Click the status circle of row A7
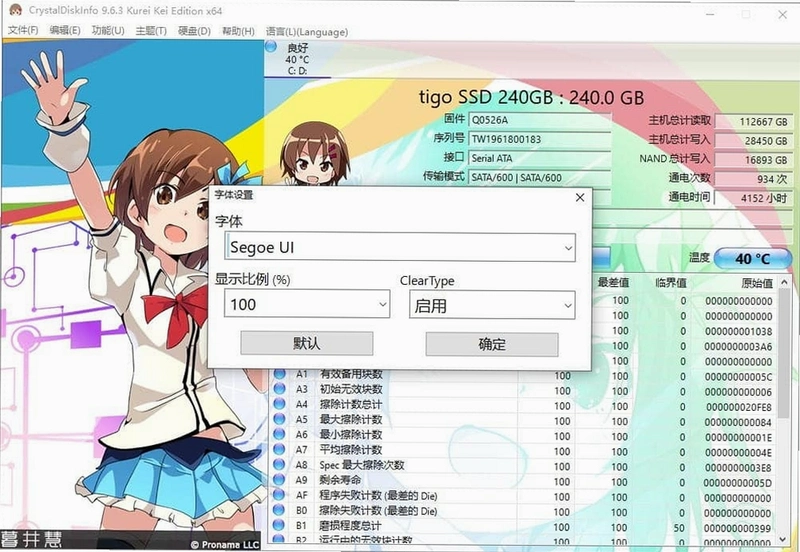The width and height of the screenshot is (800, 552). click(x=279, y=450)
